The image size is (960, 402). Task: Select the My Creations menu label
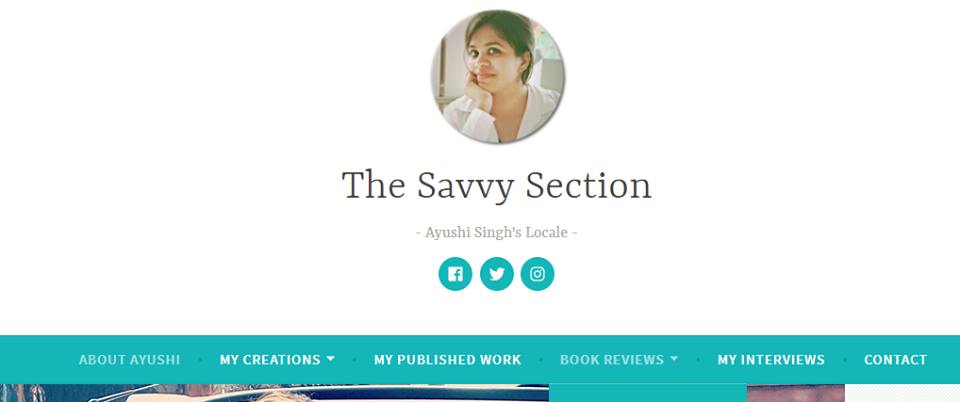click(270, 360)
